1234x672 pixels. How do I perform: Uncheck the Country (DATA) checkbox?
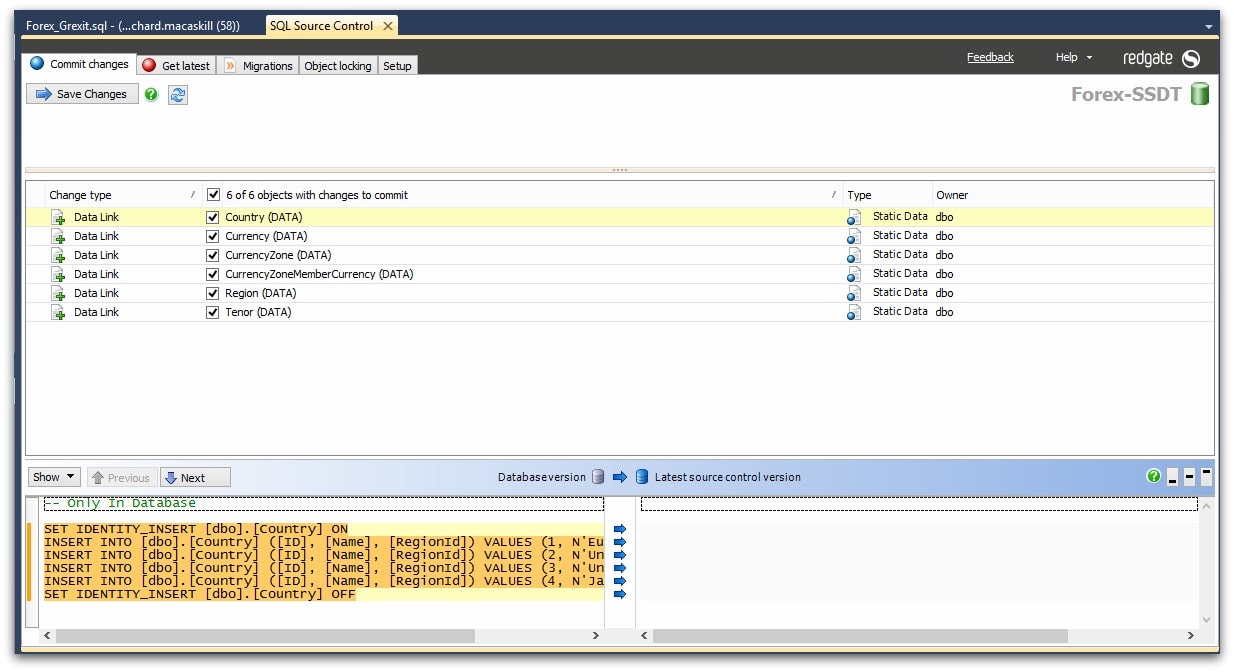point(212,217)
